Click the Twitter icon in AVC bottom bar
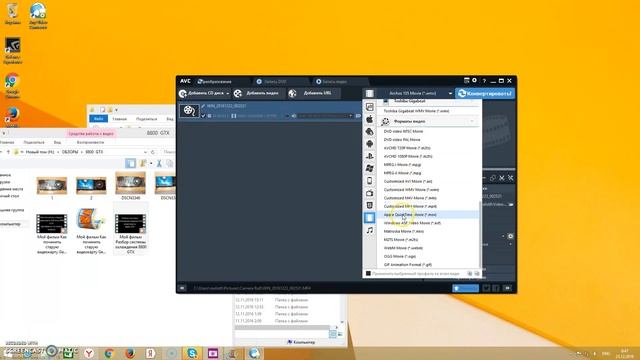This screenshot has width=640, height=360. tap(486, 288)
